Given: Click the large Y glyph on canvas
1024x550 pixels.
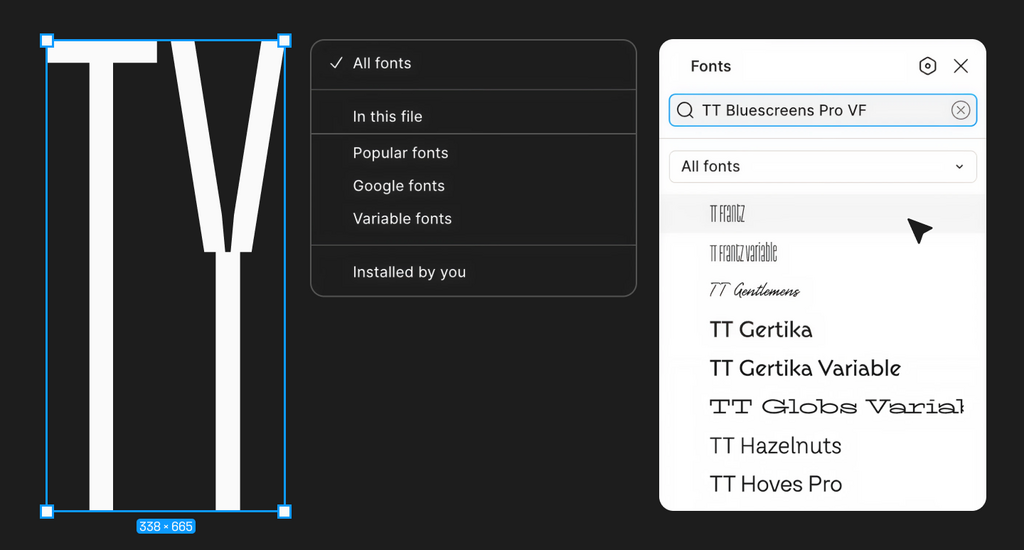Looking at the screenshot, I should [x=227, y=274].
